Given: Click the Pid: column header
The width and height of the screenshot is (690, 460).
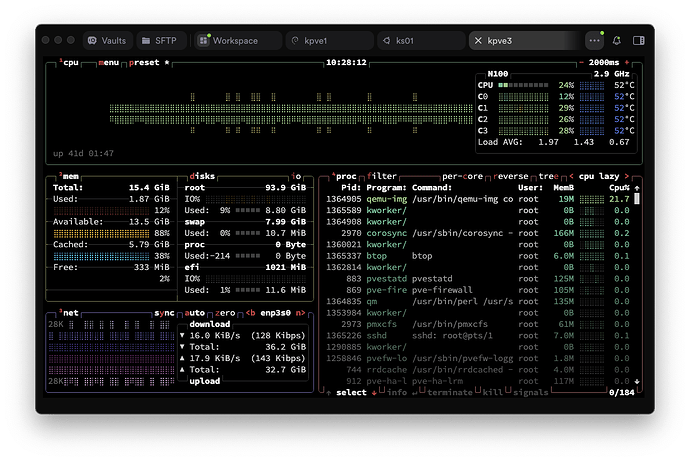Looking at the screenshot, I should [351, 188].
